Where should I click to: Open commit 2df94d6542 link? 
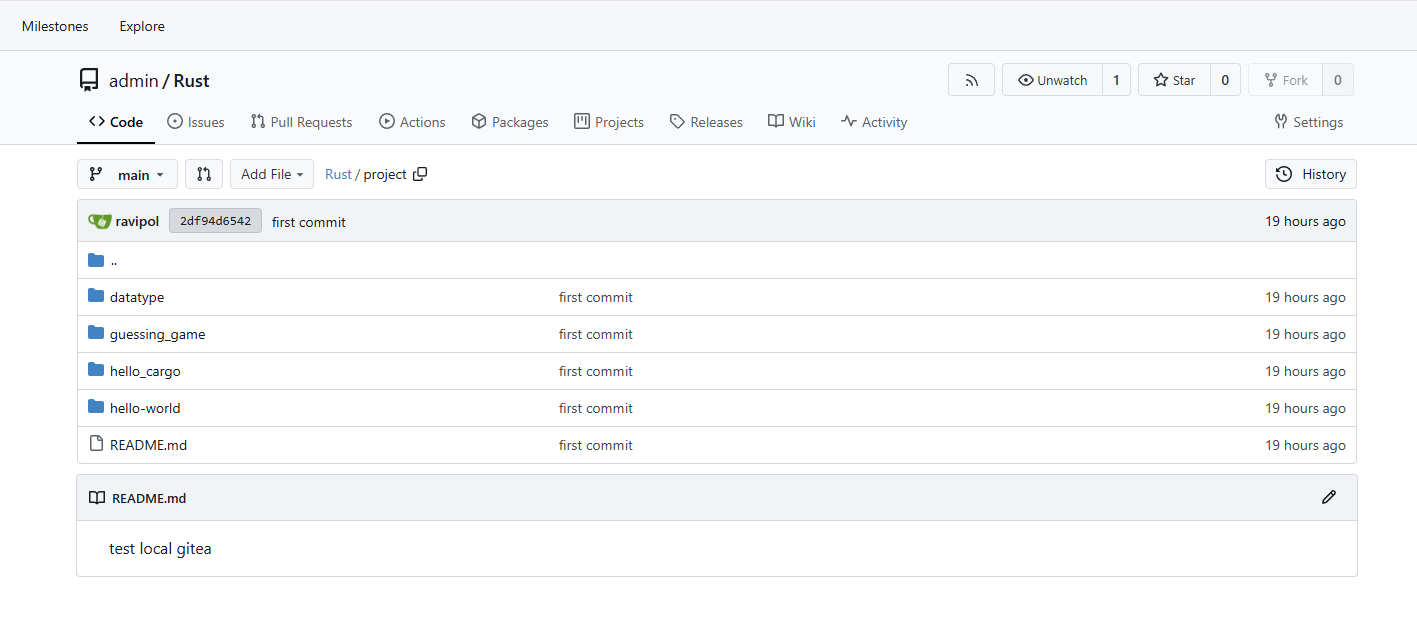pos(215,221)
